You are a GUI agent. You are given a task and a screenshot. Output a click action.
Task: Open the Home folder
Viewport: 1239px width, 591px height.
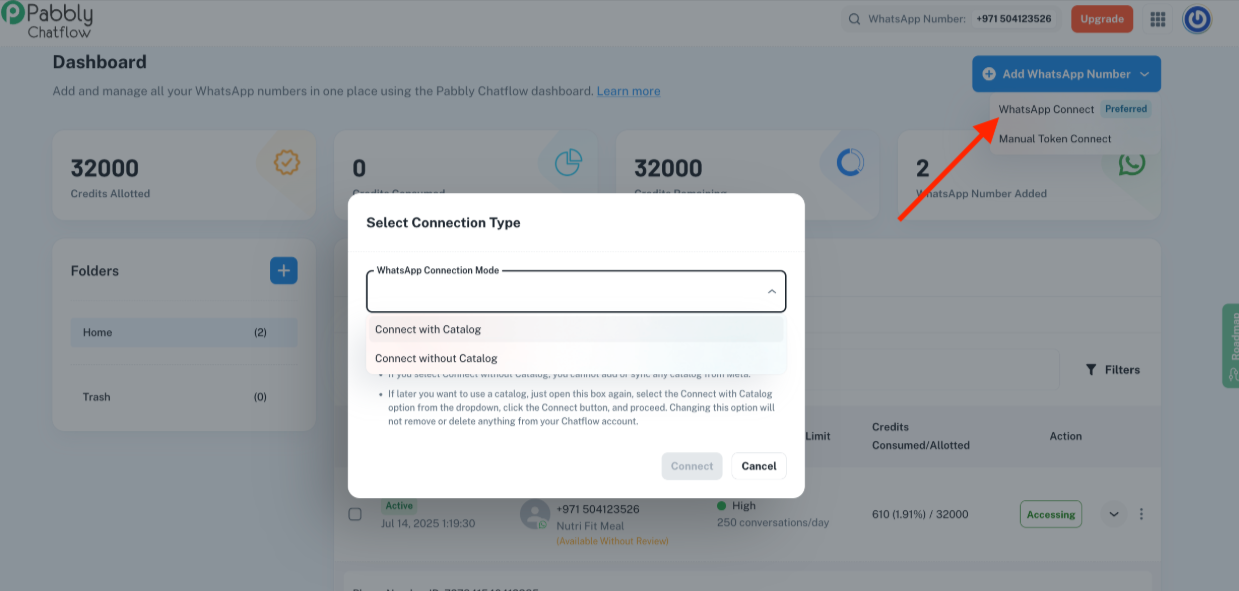[x=184, y=332]
